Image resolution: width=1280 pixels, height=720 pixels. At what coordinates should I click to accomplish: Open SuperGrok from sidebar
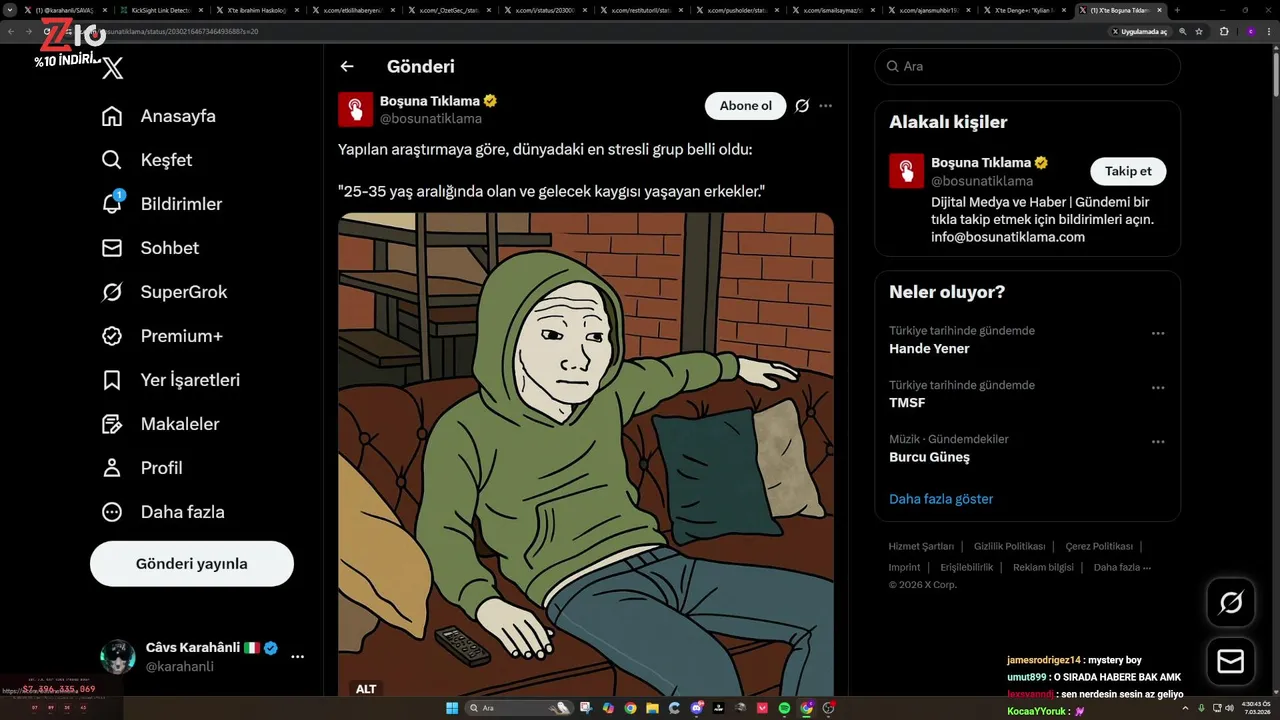pos(164,292)
